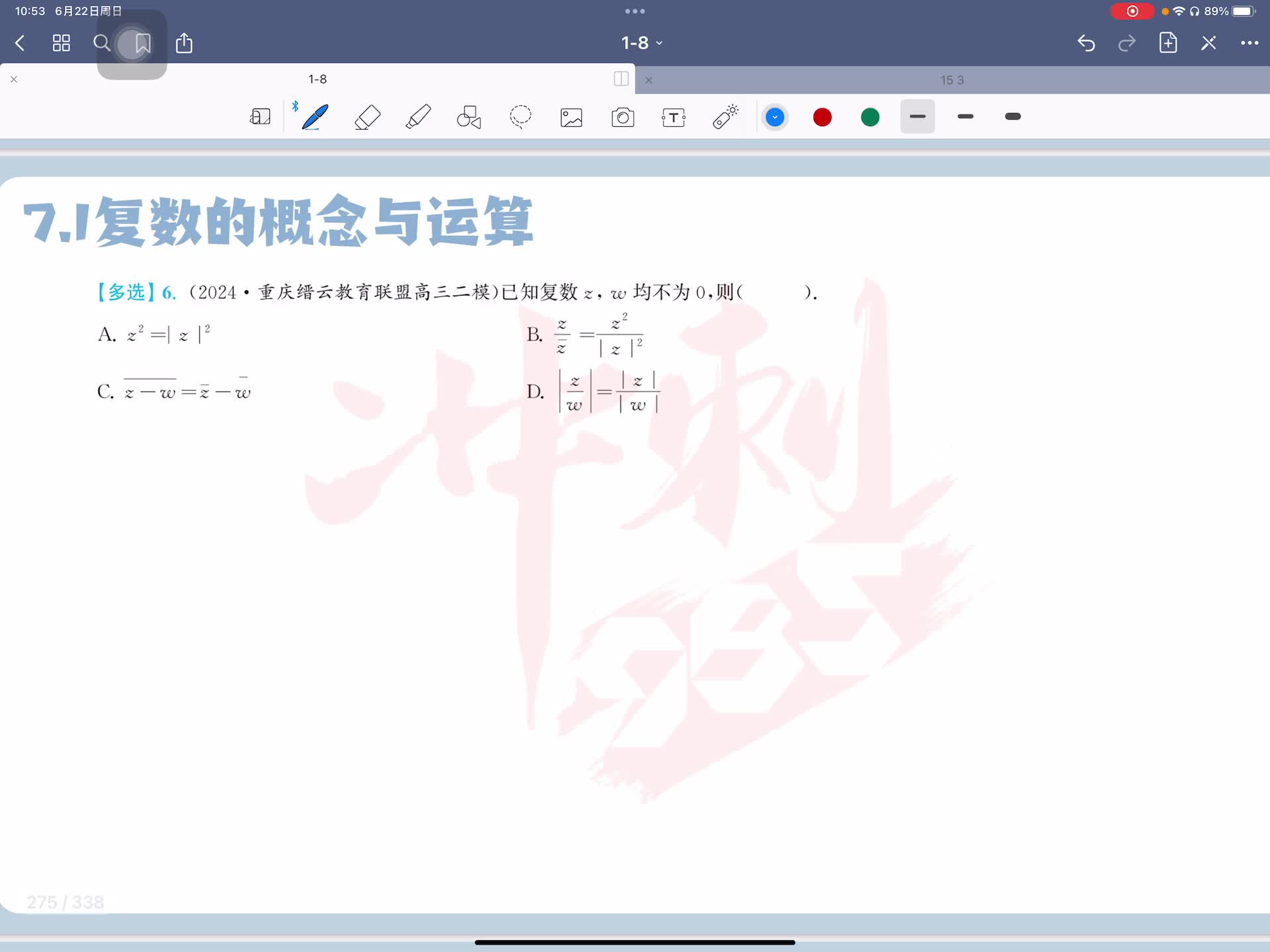Toggle bookmark for this page

[142, 44]
